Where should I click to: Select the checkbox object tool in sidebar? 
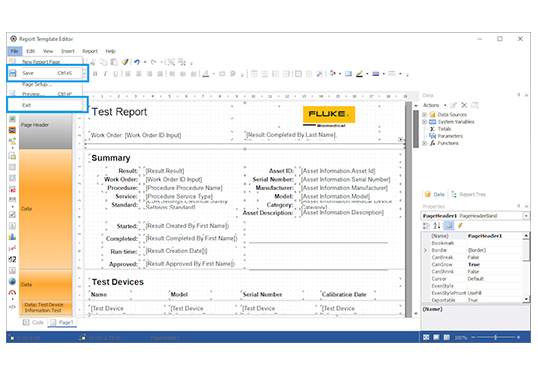point(12,214)
